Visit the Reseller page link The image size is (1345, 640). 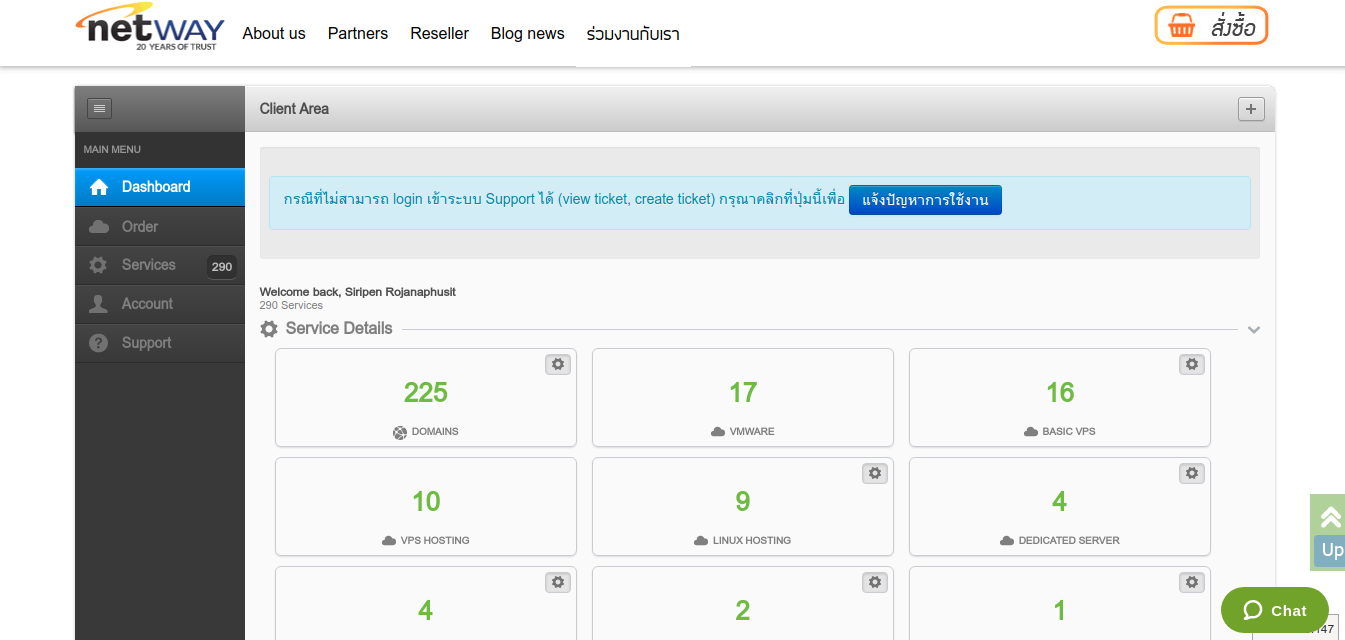click(439, 34)
